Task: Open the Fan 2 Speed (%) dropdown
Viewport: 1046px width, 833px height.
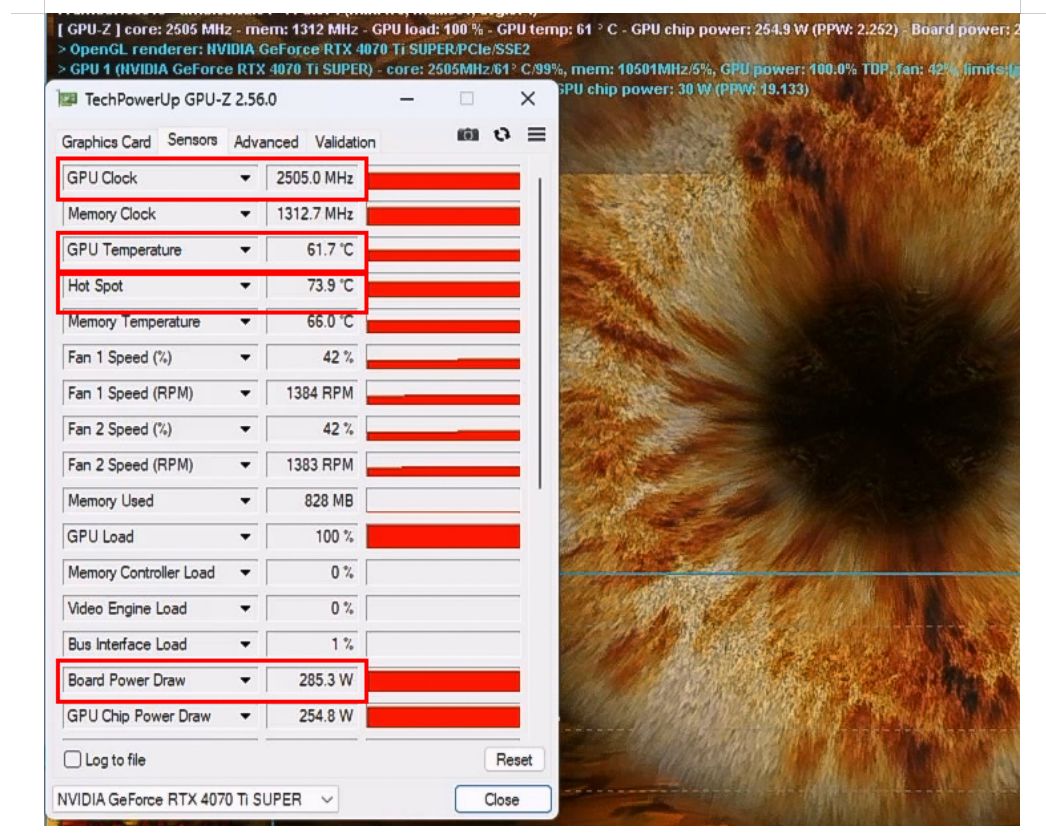Action: pos(245,429)
